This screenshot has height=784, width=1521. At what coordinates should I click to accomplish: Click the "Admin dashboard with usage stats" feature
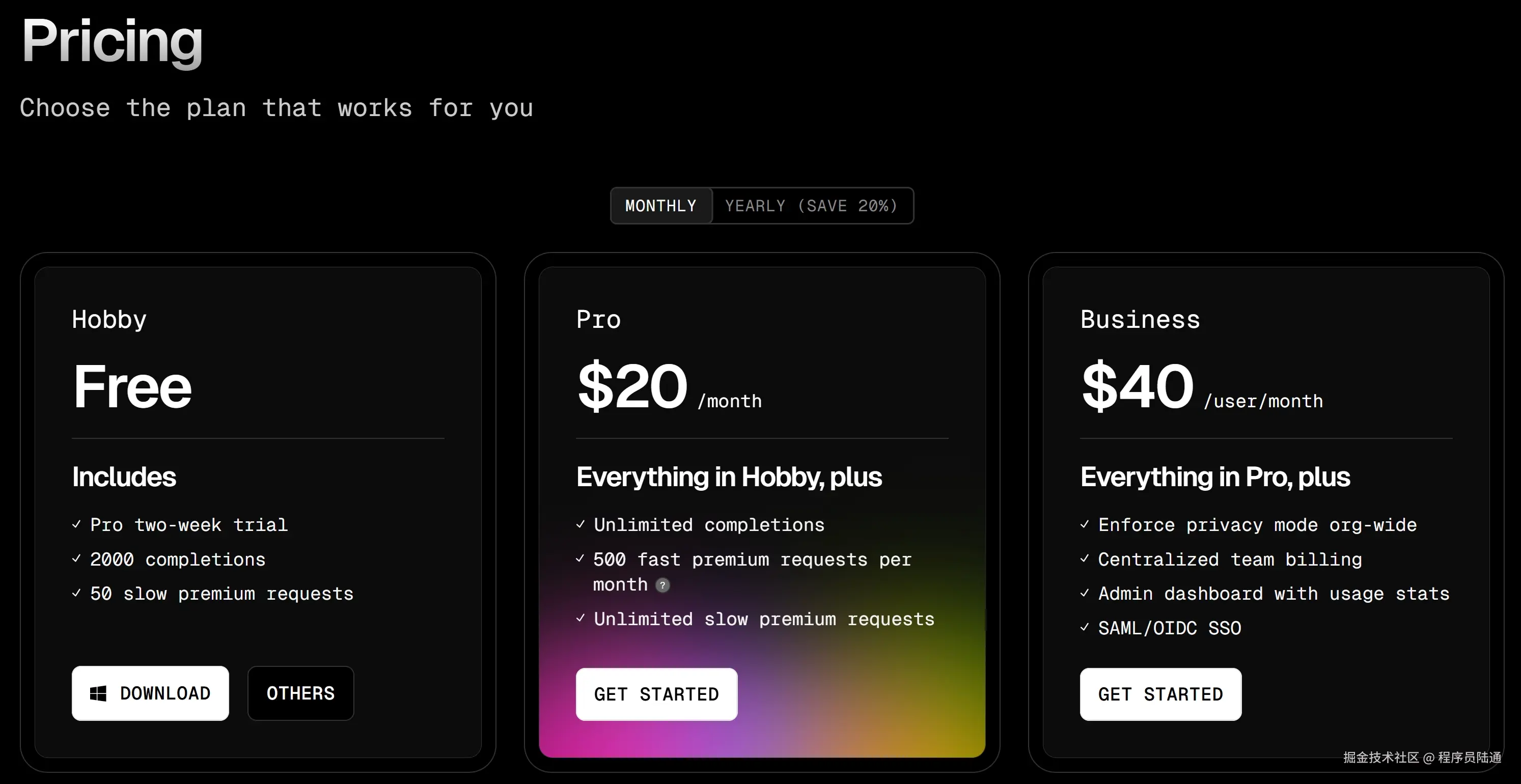point(1274,593)
